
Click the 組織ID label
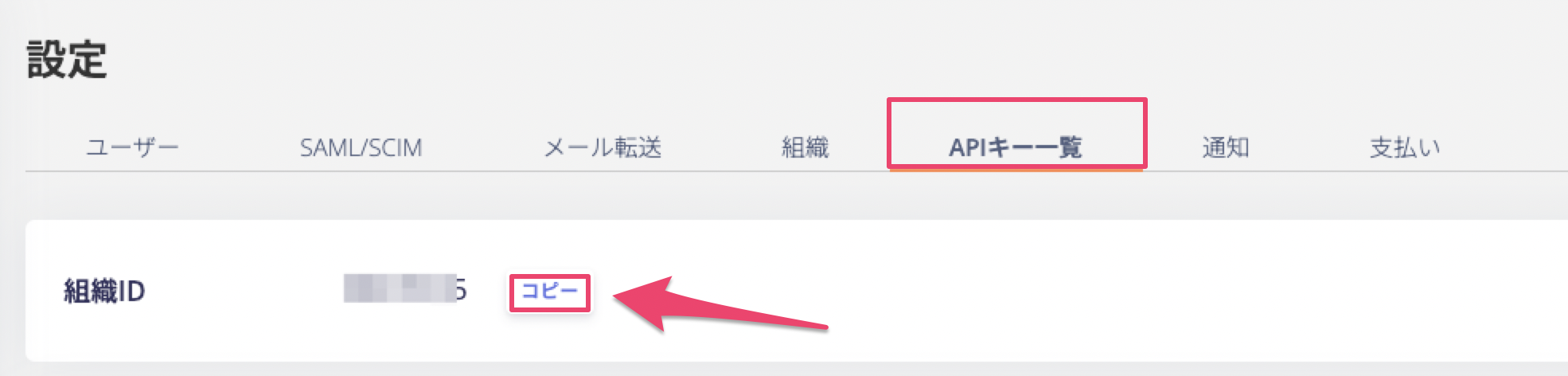pos(104,292)
